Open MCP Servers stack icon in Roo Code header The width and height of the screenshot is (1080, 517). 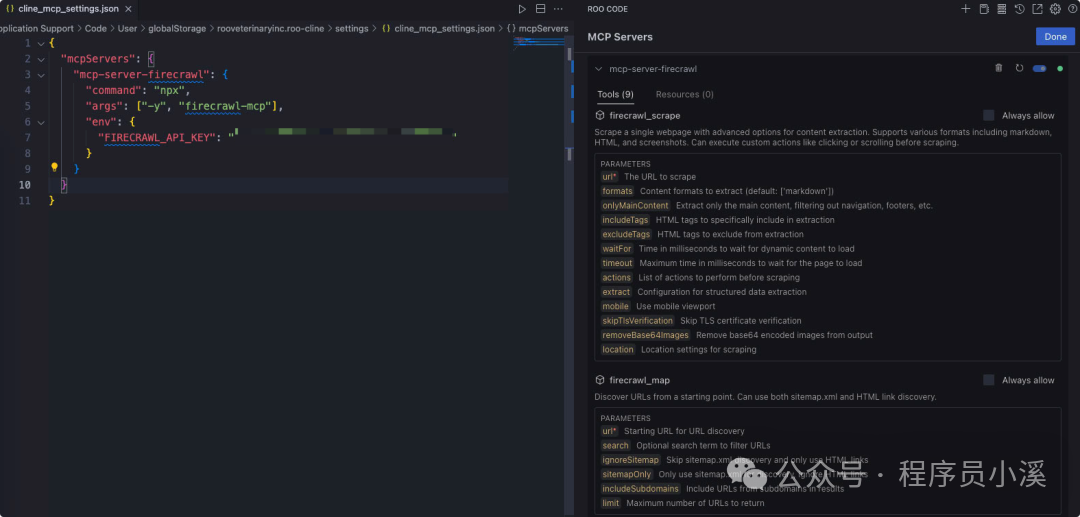click(1001, 9)
